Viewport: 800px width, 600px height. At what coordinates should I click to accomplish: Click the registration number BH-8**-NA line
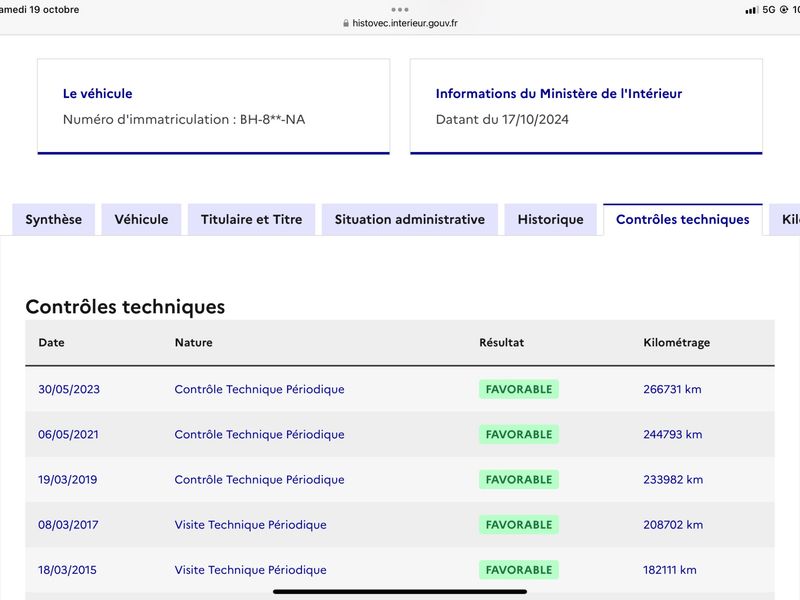click(184, 119)
